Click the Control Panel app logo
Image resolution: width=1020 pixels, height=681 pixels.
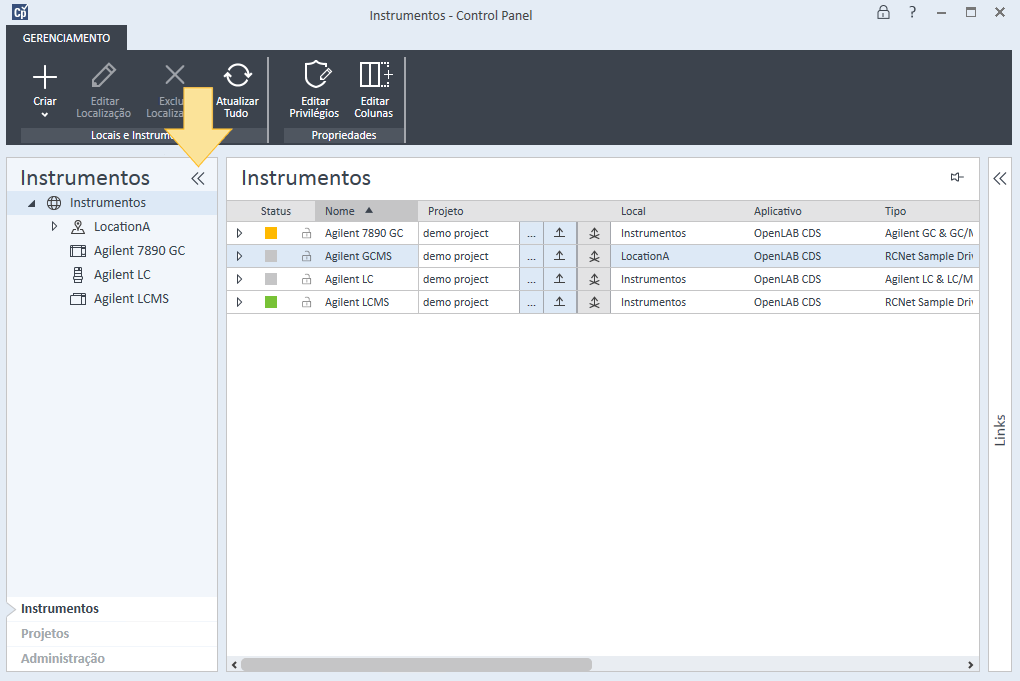(20, 12)
